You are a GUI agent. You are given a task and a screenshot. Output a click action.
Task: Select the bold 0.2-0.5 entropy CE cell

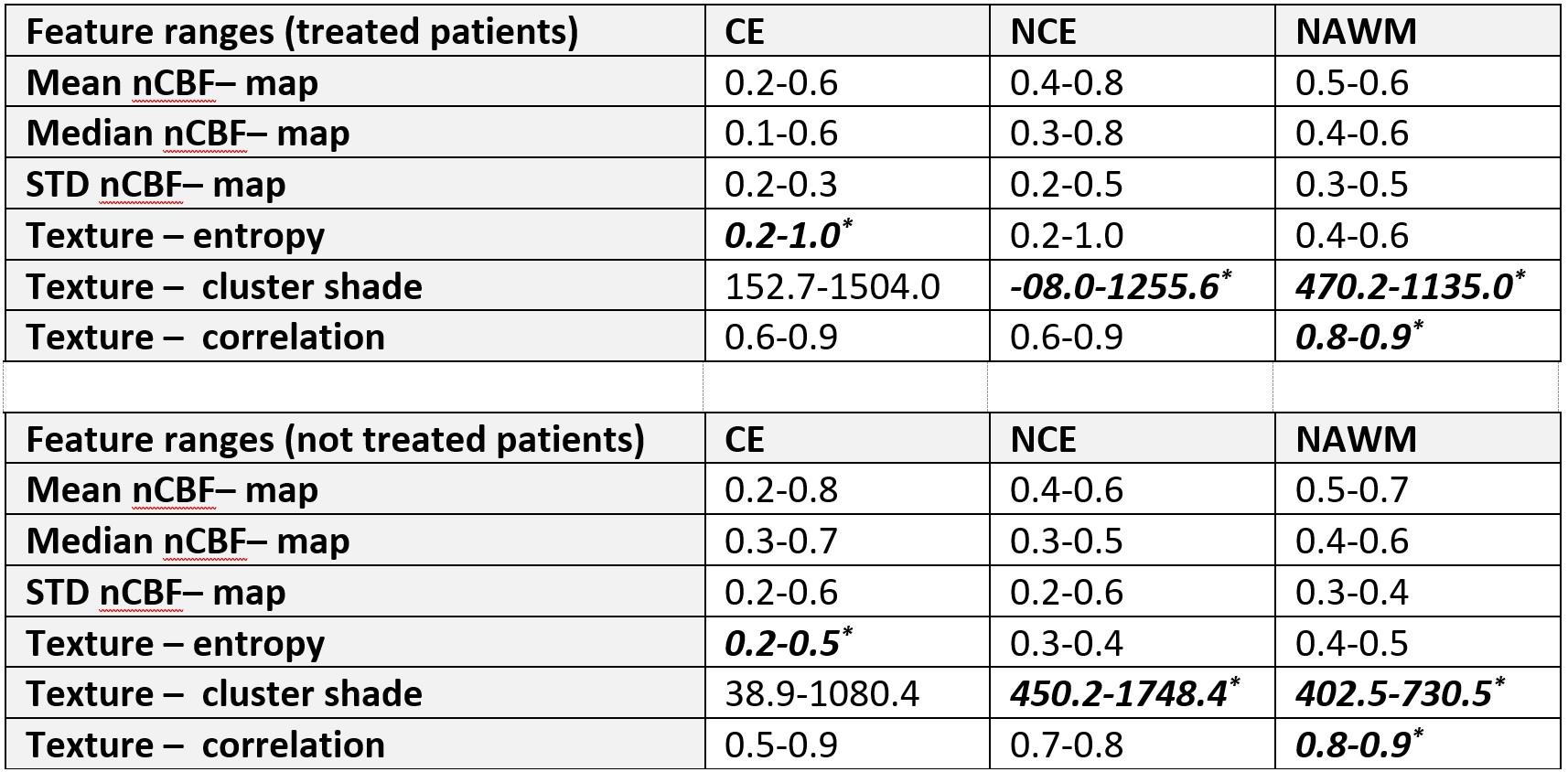782,644
